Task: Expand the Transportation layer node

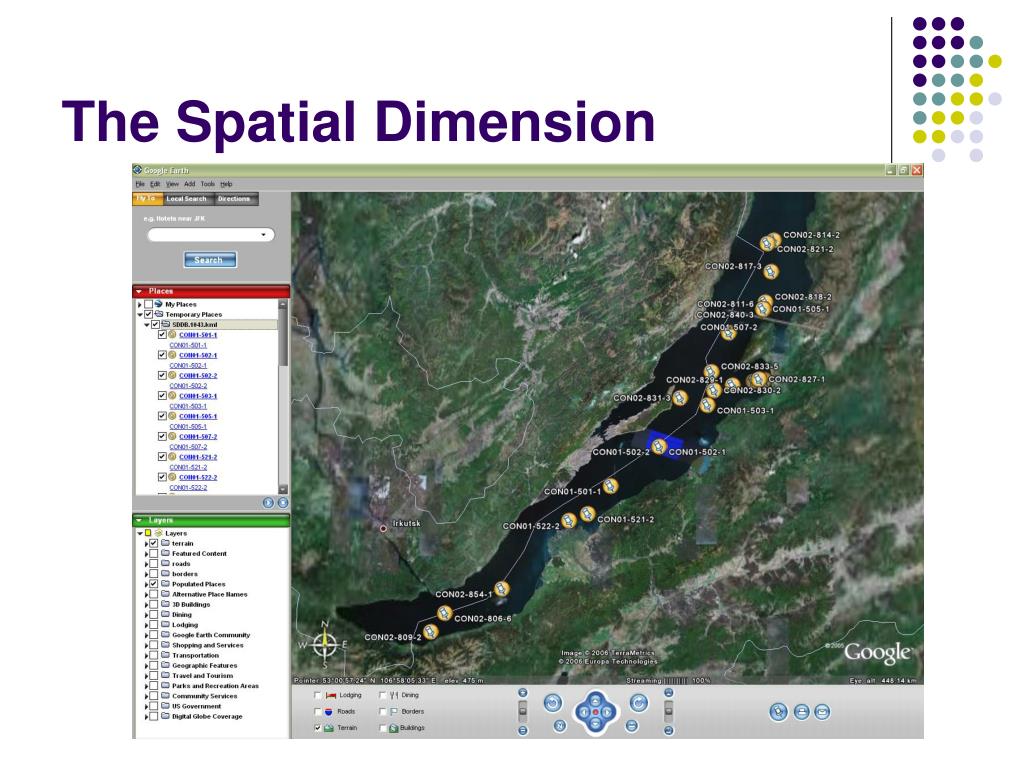Action: coord(146,656)
